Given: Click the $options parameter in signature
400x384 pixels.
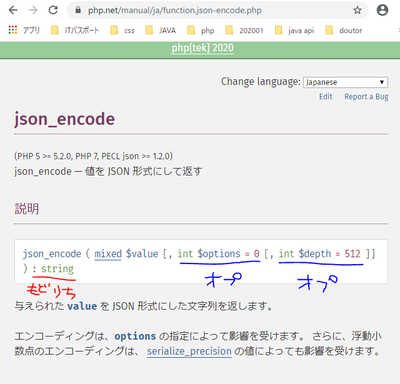Looking at the screenshot, I should [x=219, y=254].
